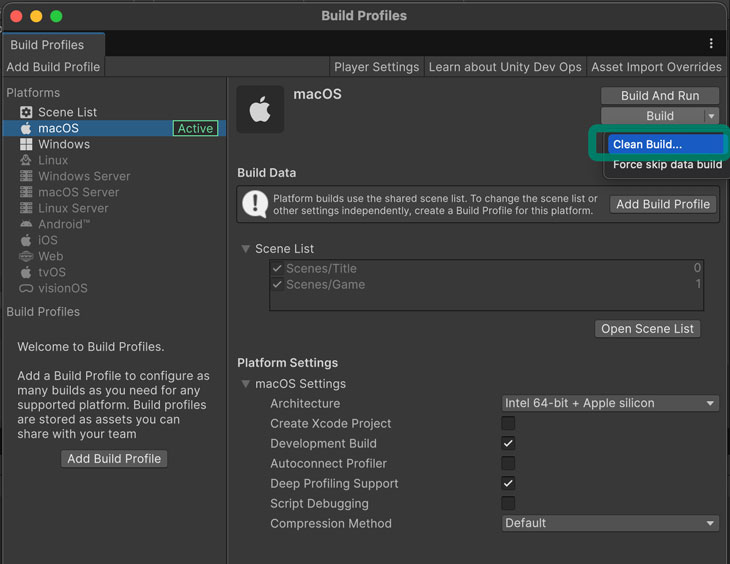The image size is (730, 564).
Task: Open the Build button dropdown arrow
Action: tap(711, 116)
